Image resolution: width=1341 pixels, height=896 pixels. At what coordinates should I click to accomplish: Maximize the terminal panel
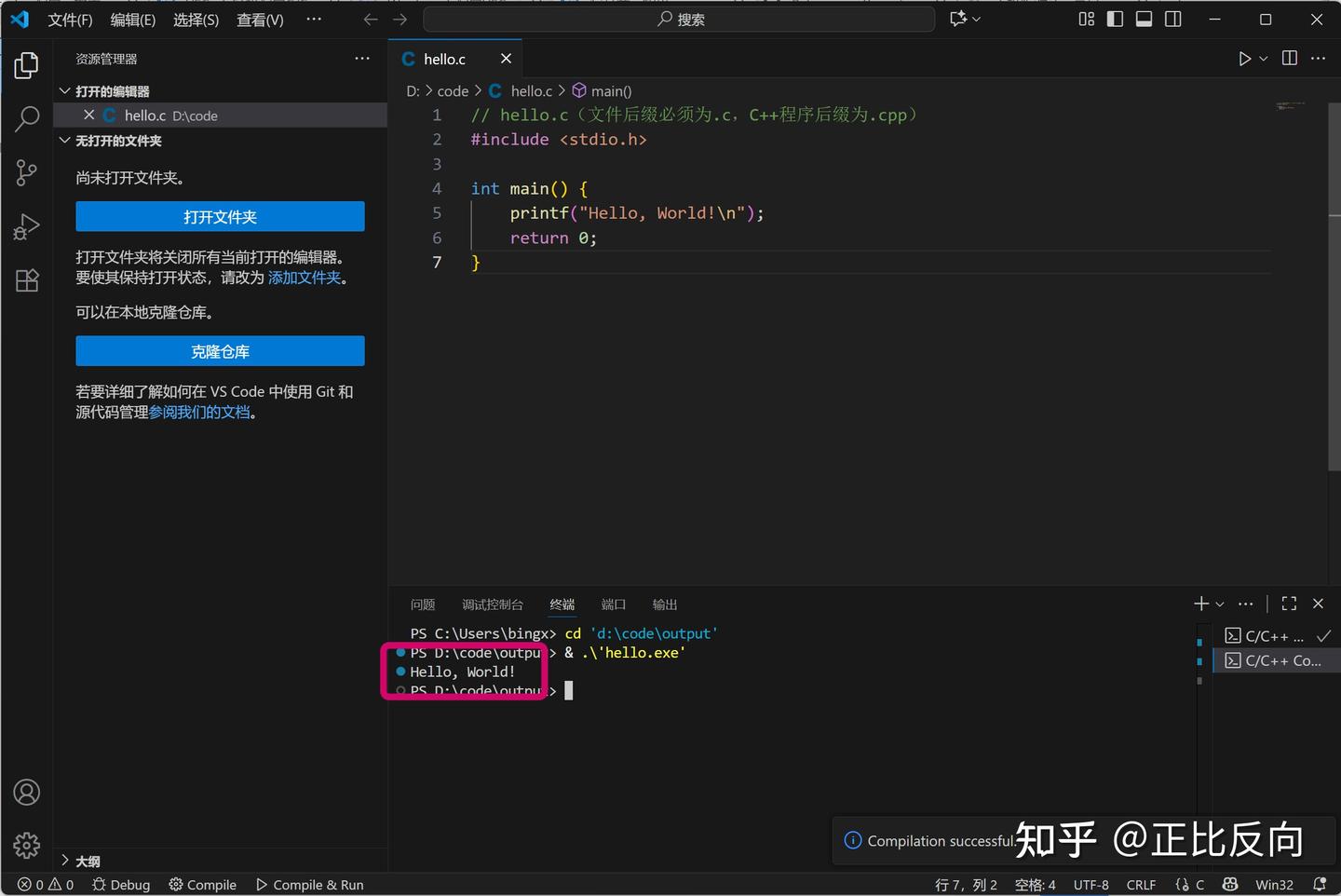[x=1289, y=604]
